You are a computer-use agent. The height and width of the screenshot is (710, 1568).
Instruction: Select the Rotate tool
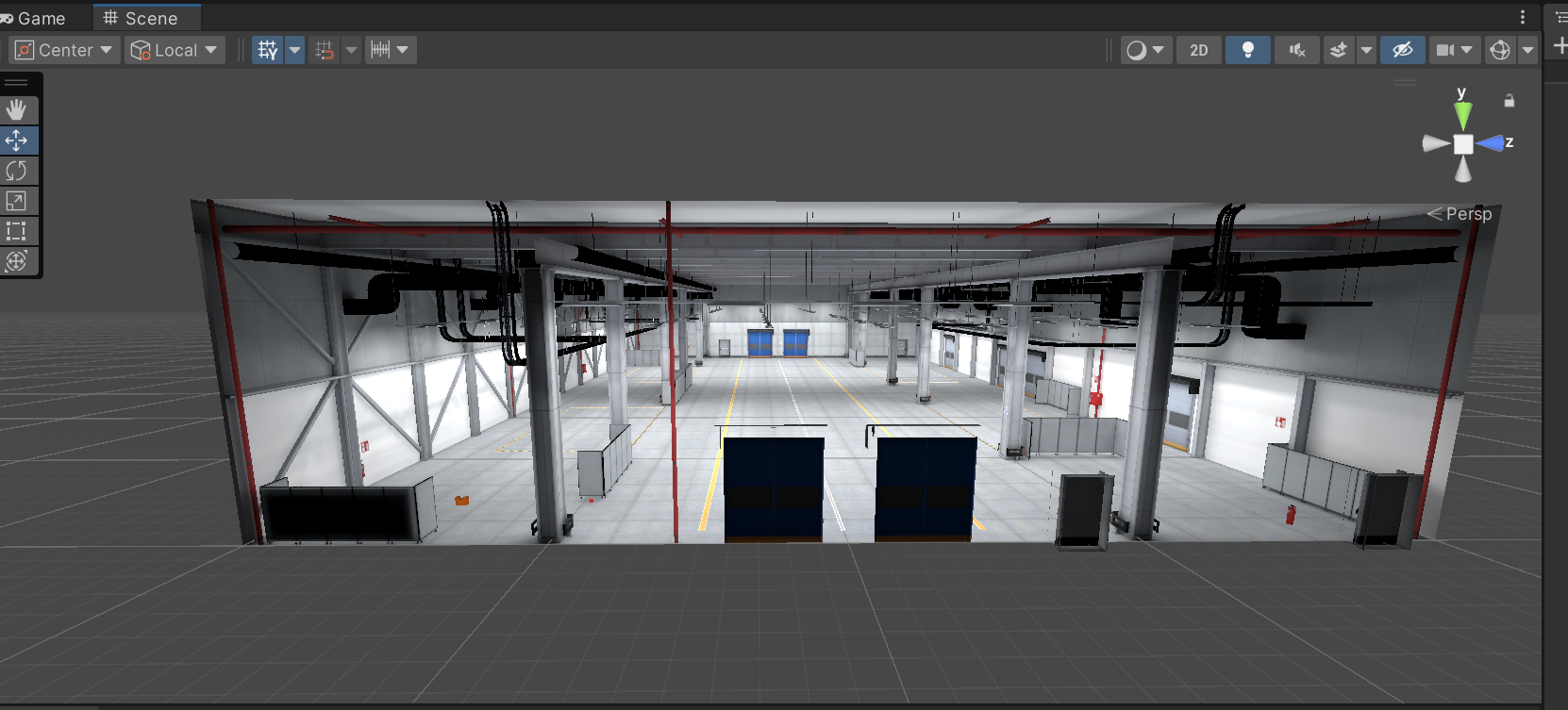coord(16,171)
